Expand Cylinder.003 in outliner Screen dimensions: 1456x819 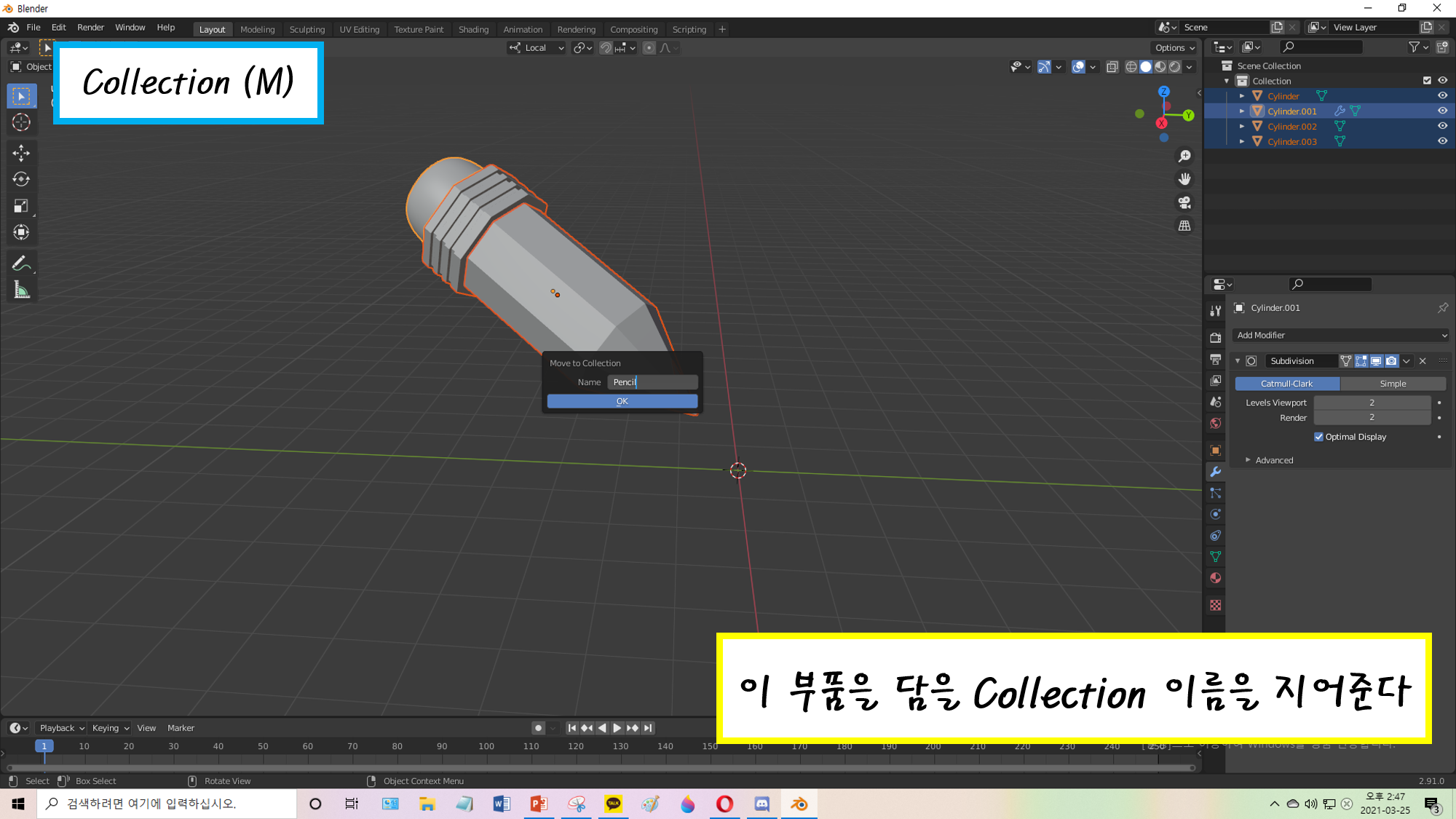pos(1242,141)
